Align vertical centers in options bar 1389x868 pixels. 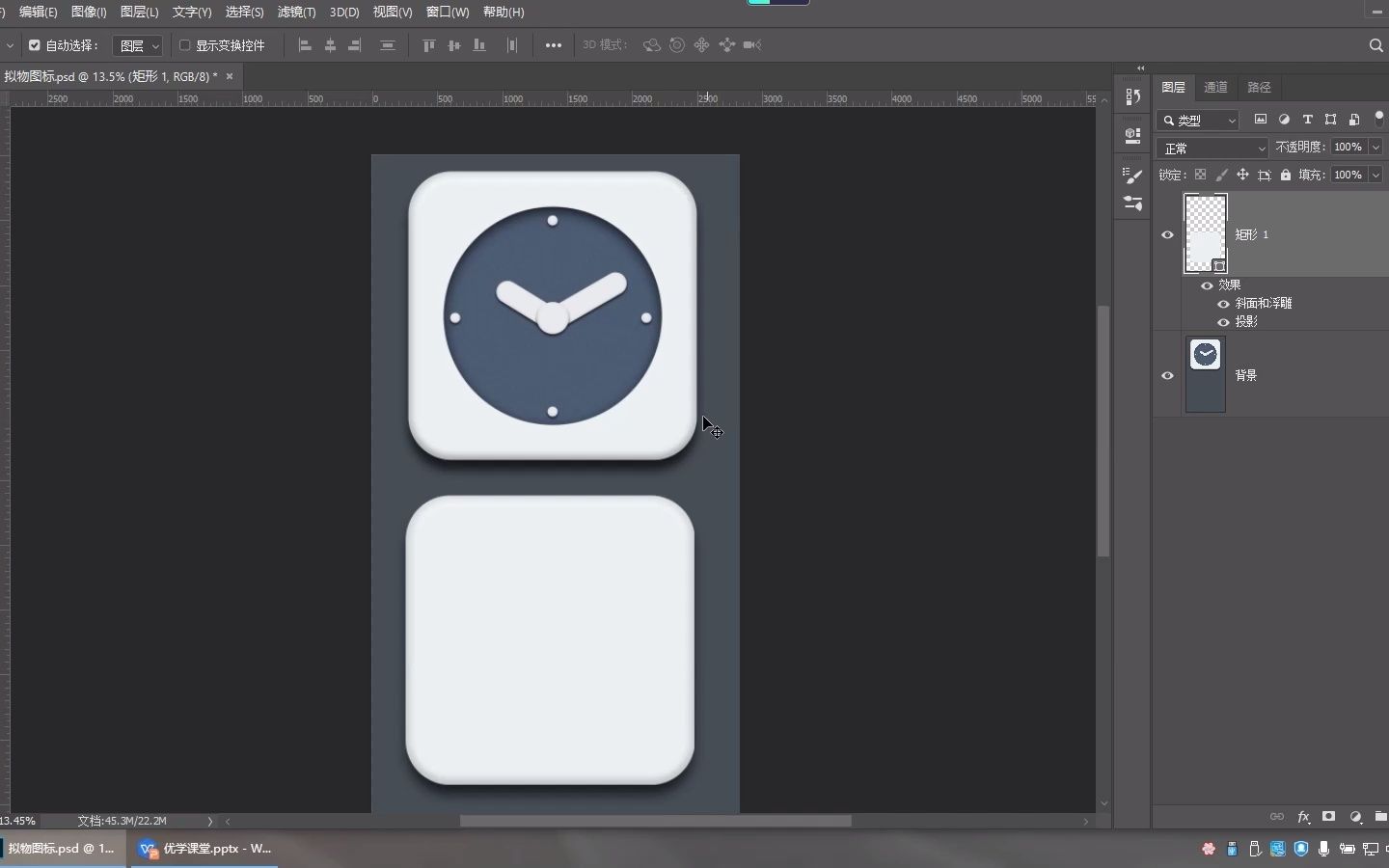[x=454, y=45]
